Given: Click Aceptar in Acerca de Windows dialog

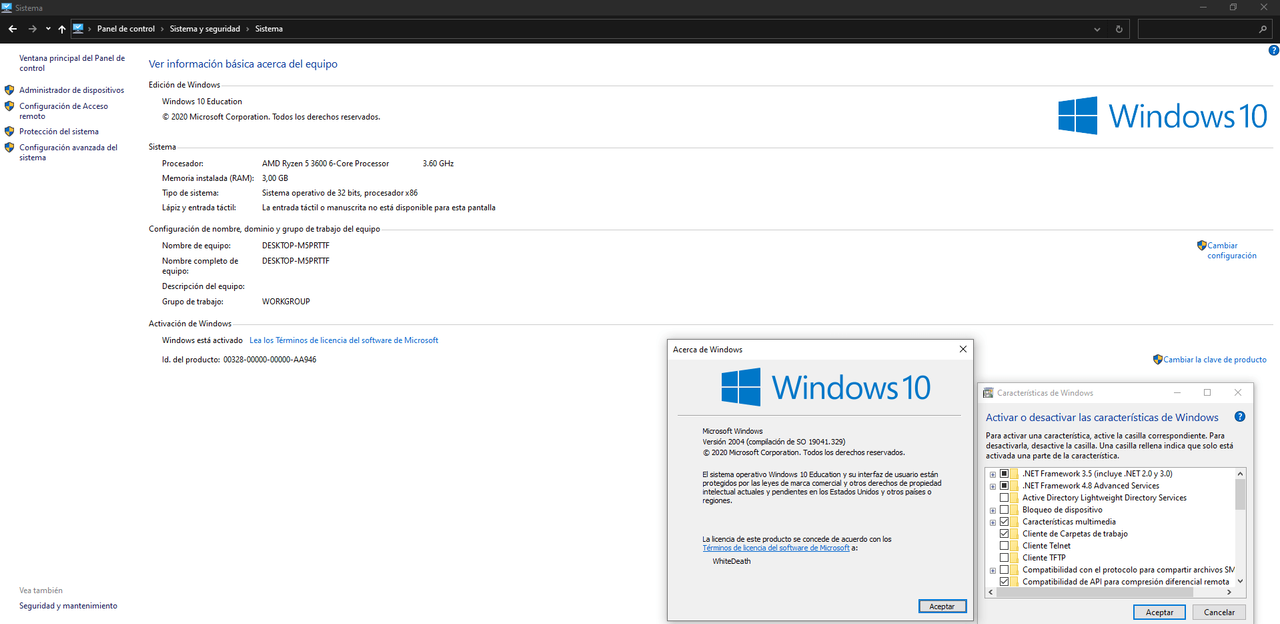Looking at the screenshot, I should tap(942, 606).
